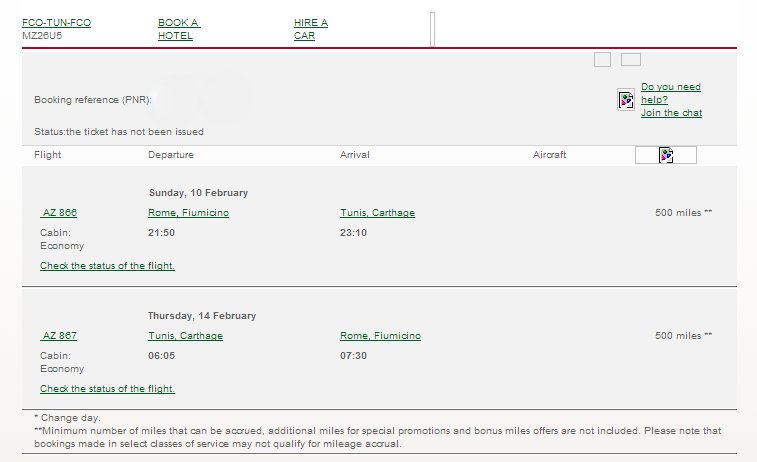Click the broken image icon in flight header
The width and height of the screenshot is (757, 462).
click(666, 155)
